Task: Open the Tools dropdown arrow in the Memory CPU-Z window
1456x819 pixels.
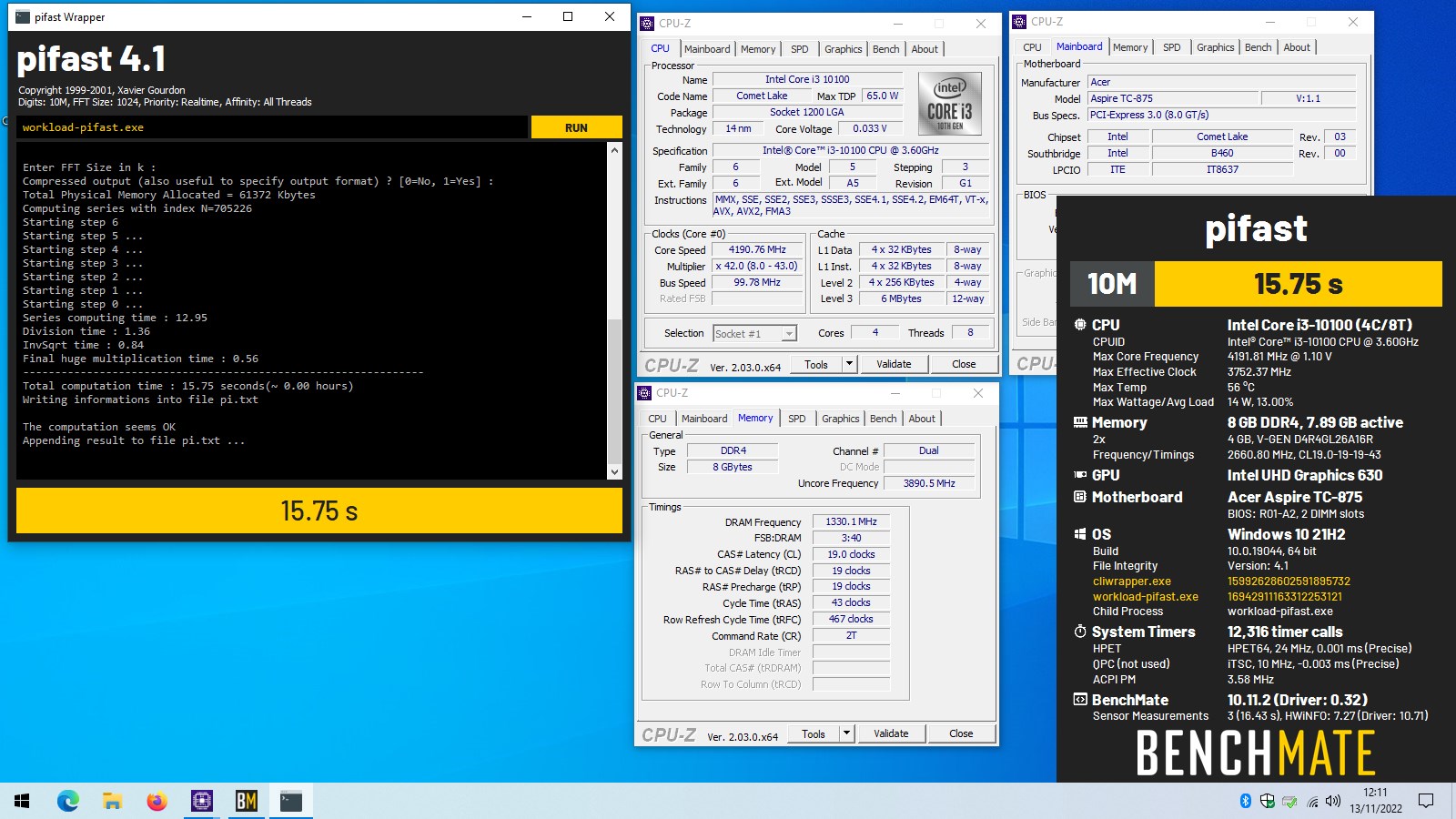Action: (x=846, y=733)
